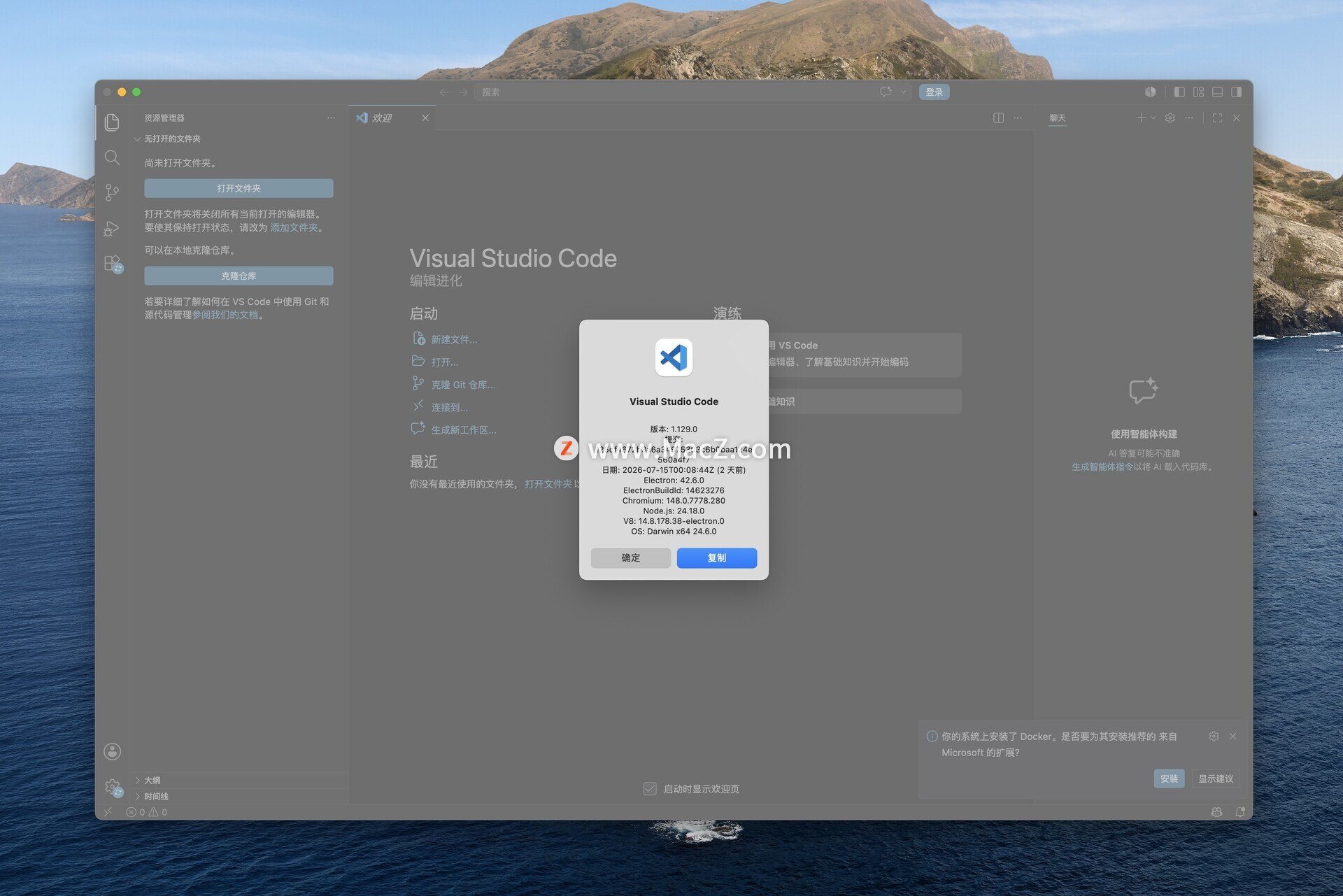
Task: Click the split editor icon
Action: coord(998,118)
